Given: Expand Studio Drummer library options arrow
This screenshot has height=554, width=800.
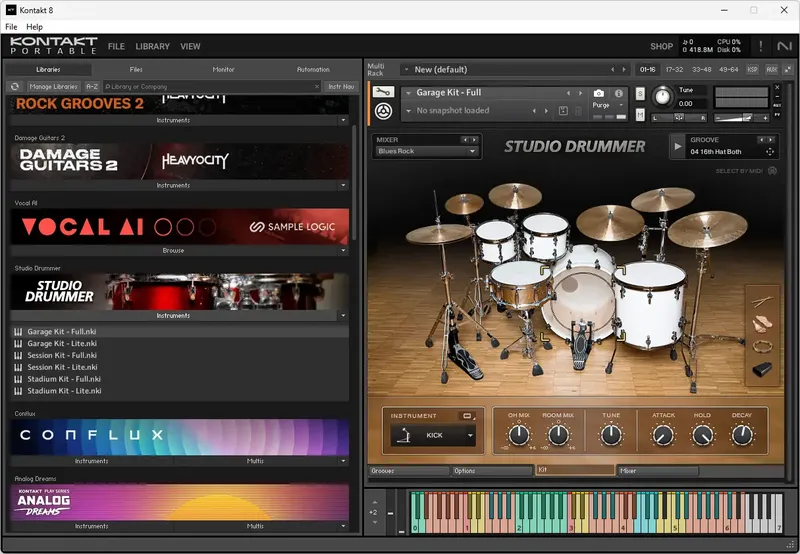Looking at the screenshot, I should click(x=343, y=316).
